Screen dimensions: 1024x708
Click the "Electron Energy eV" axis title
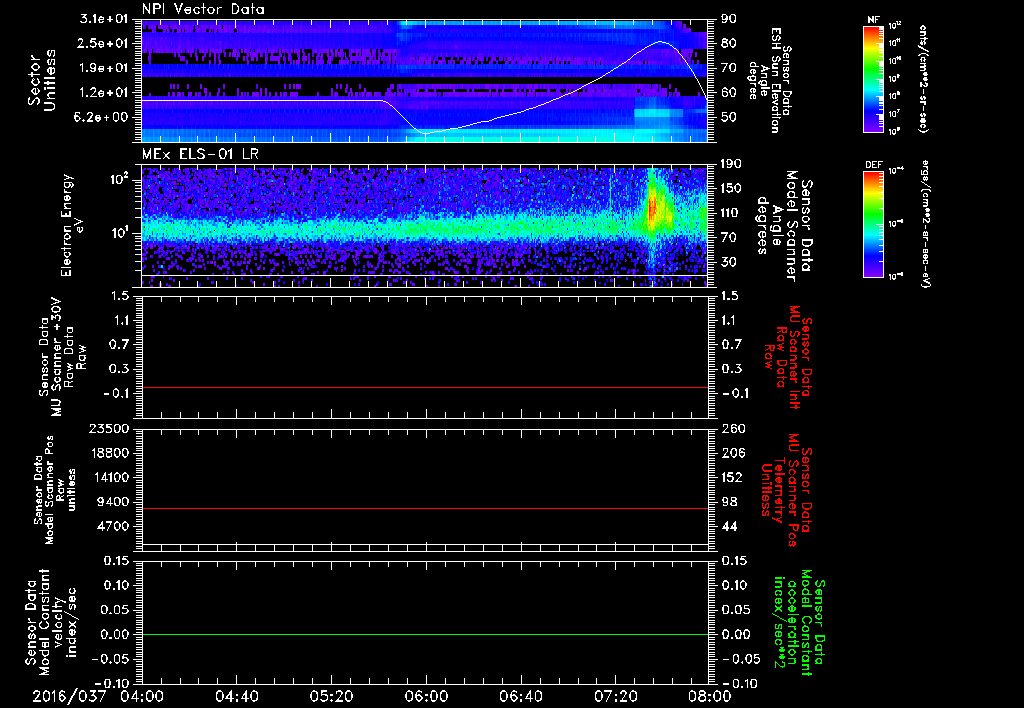(x=72, y=225)
